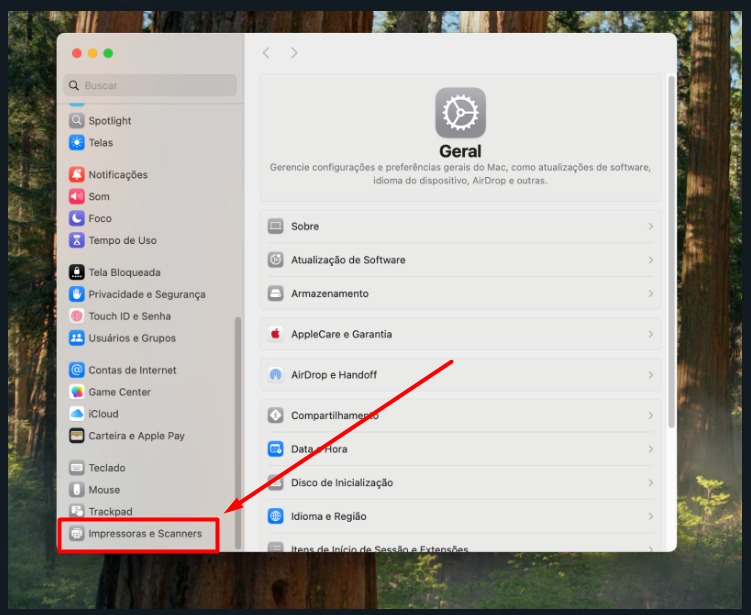The image size is (751, 615).
Task: Click the Tempo de Uso hourglass icon
Action: tap(77, 241)
